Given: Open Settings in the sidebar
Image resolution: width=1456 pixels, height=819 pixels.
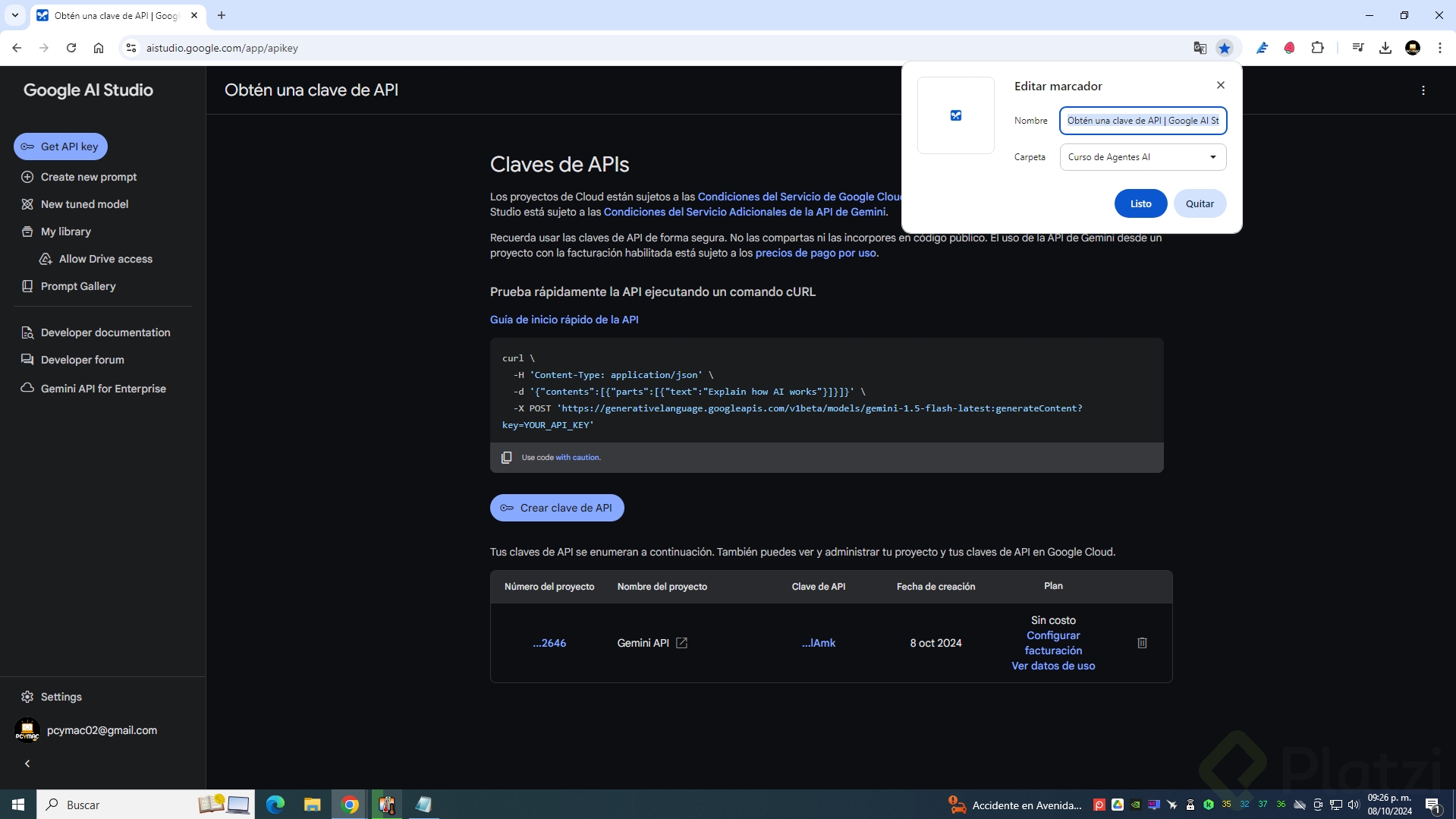Looking at the screenshot, I should [x=52, y=697].
